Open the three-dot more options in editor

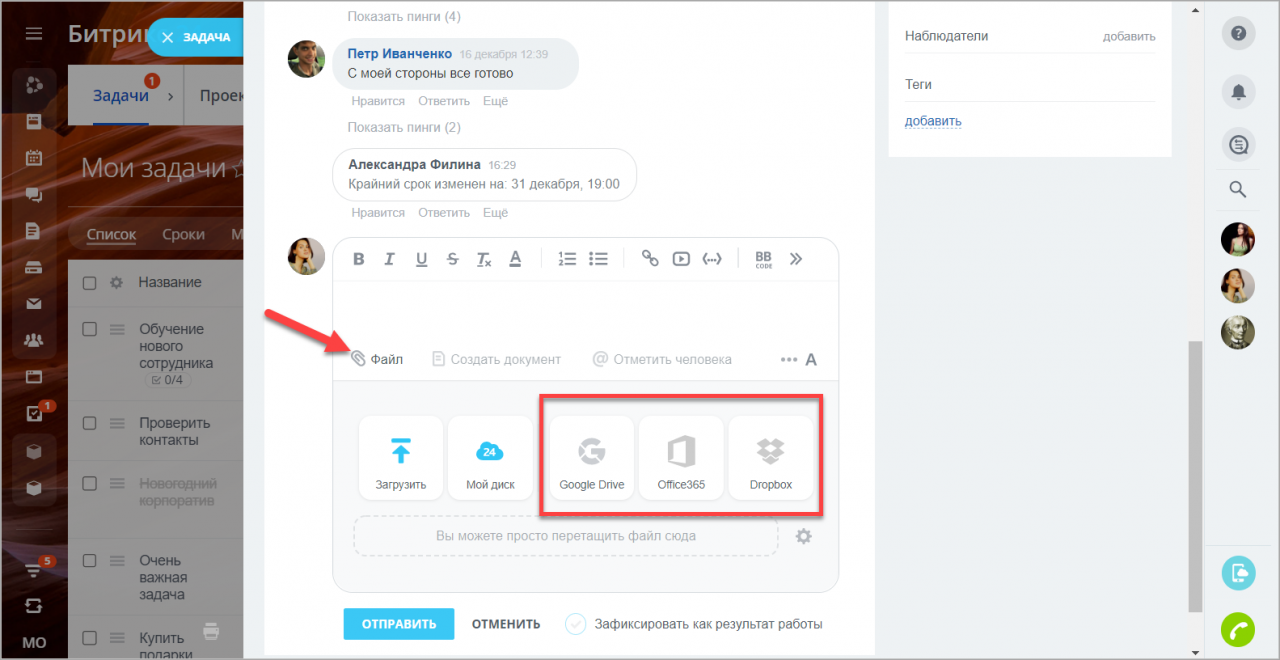[789, 359]
